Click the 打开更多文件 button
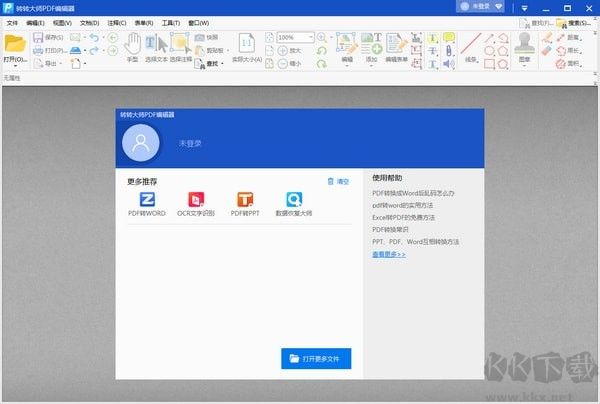 click(316, 357)
